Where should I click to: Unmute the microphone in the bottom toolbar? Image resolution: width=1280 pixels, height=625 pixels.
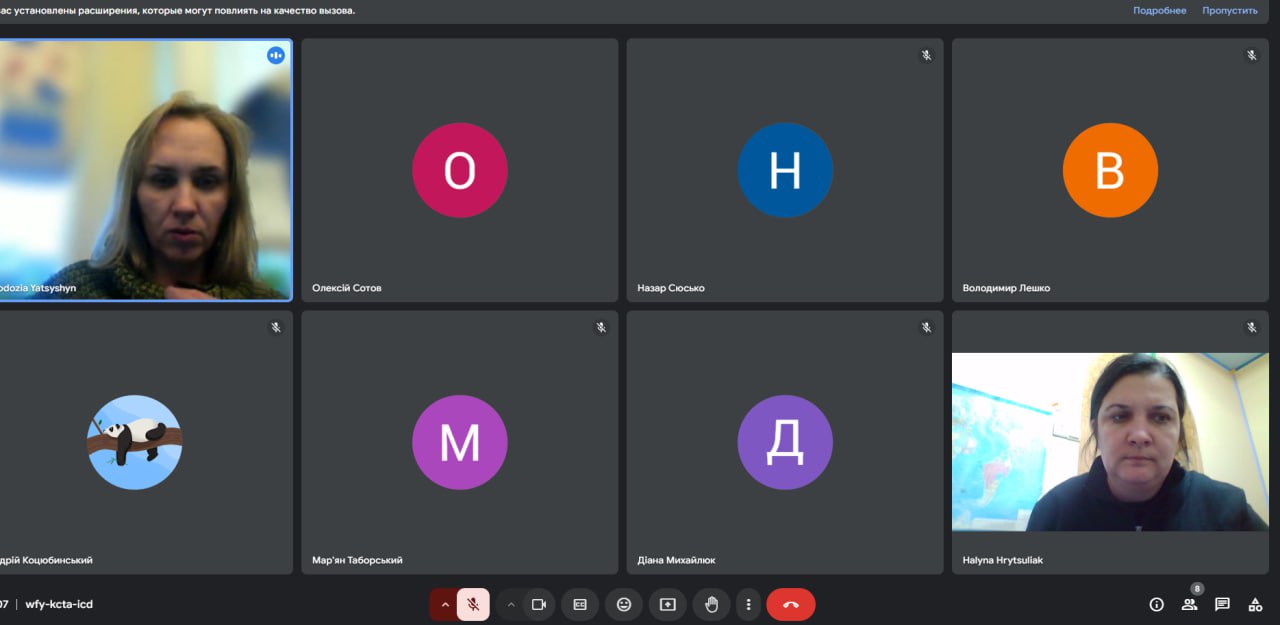click(x=473, y=604)
